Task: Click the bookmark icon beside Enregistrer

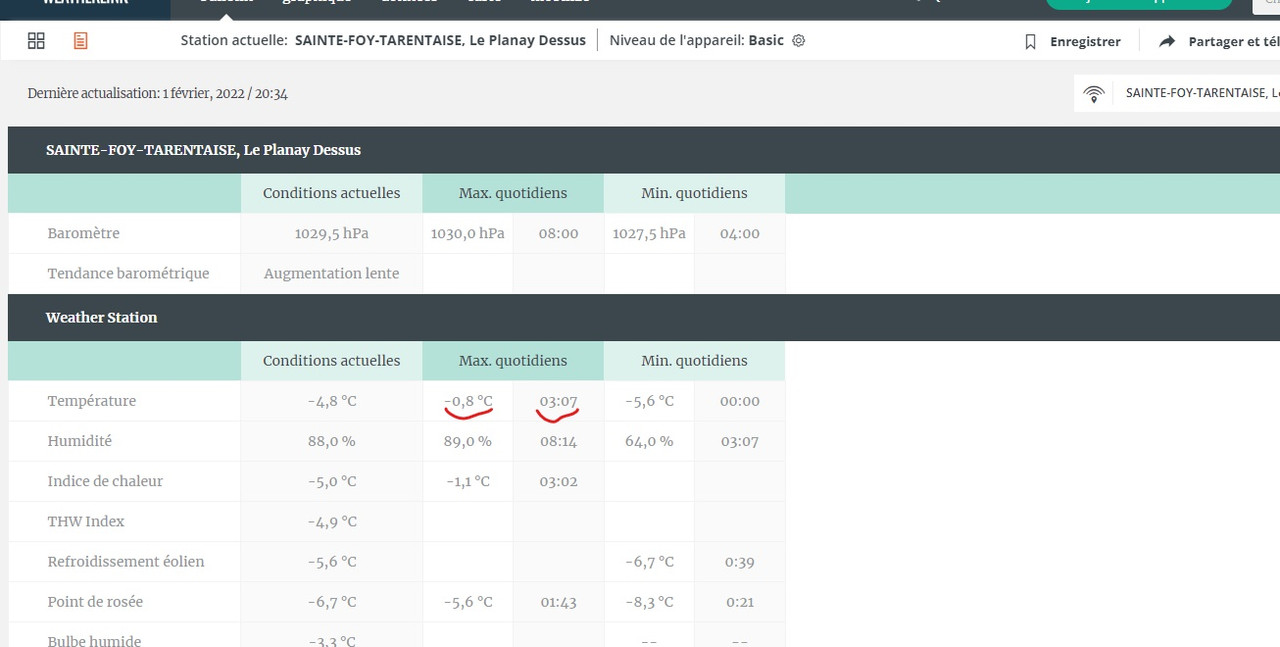Action: [x=1030, y=42]
